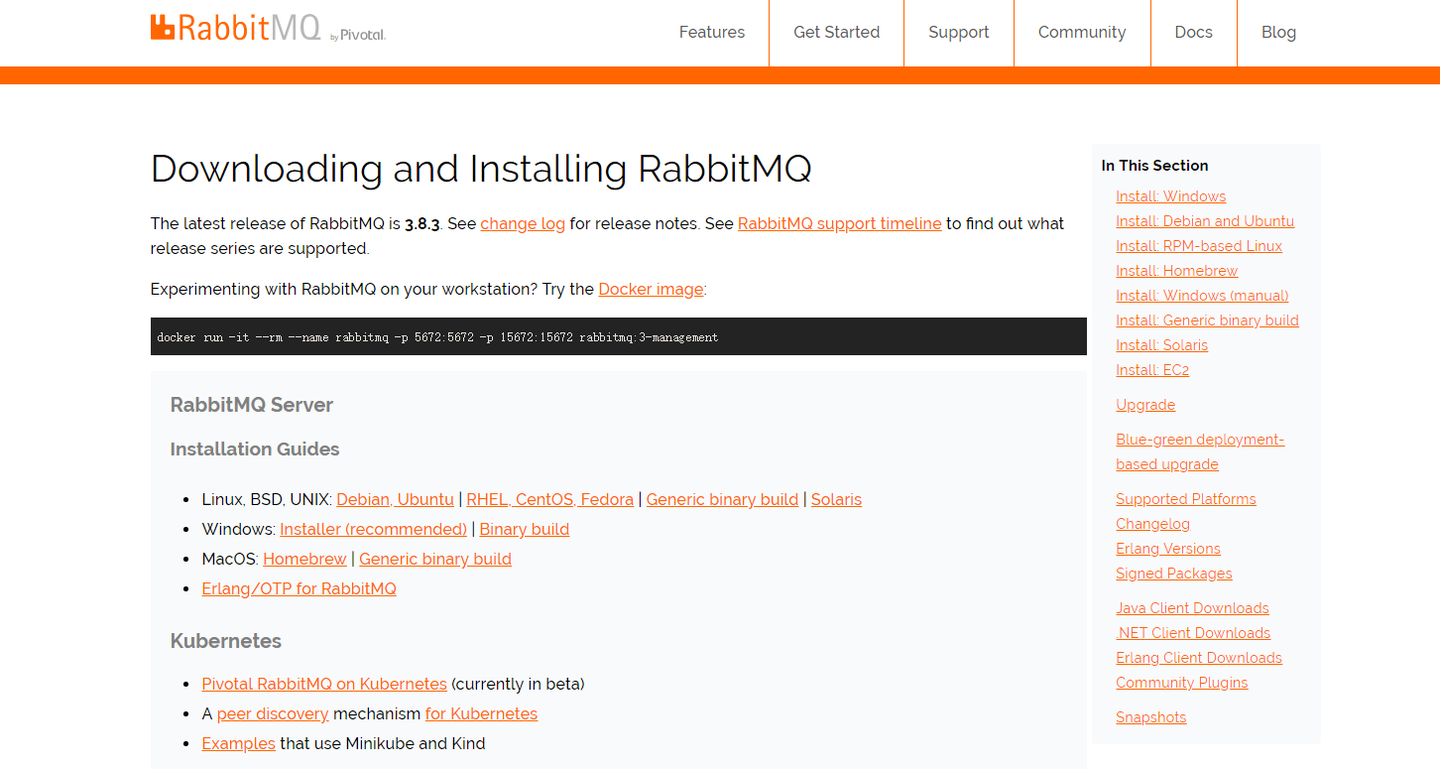
Task: Open Install: Solaris in the sidebar
Action: pos(1161,344)
